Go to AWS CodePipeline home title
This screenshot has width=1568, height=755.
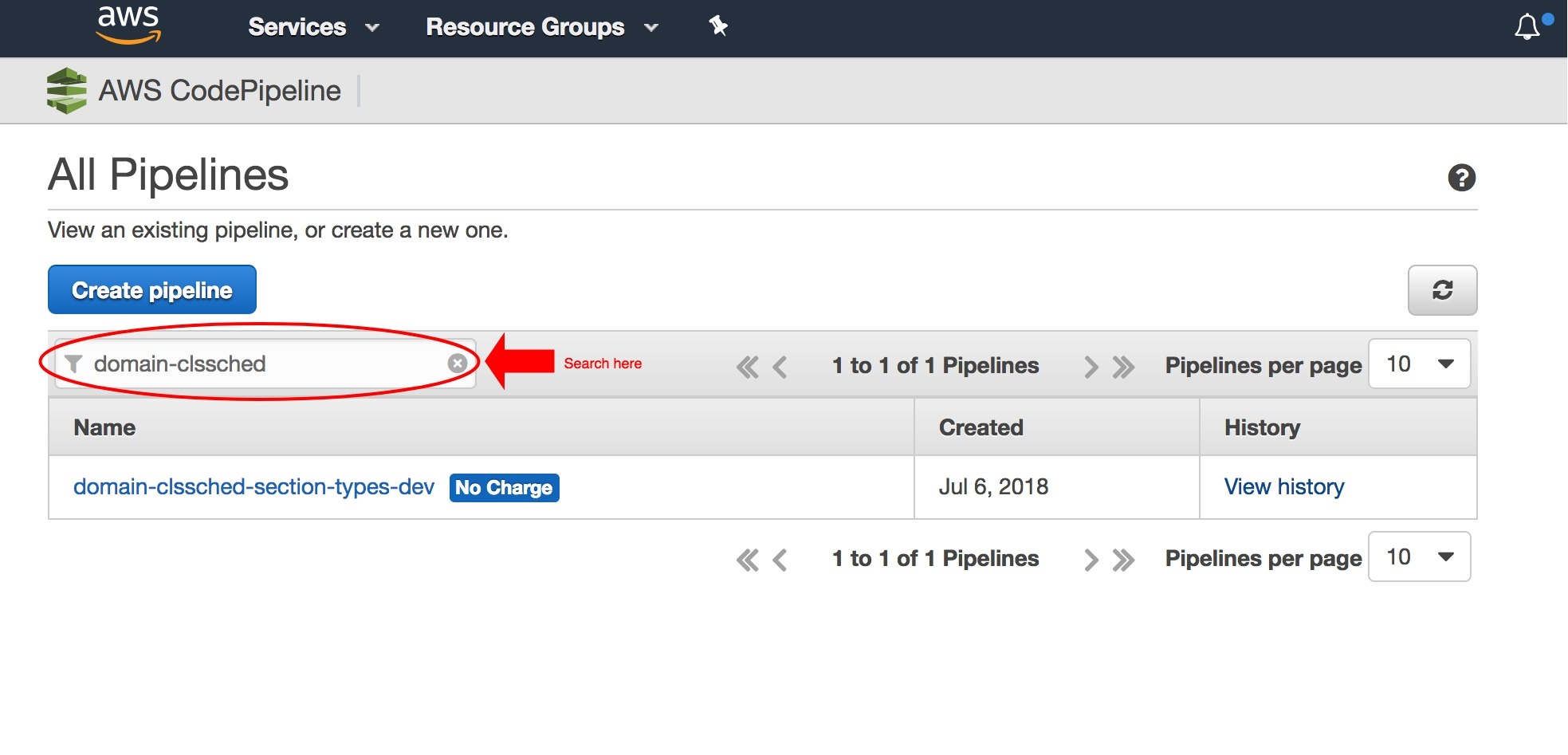[219, 91]
